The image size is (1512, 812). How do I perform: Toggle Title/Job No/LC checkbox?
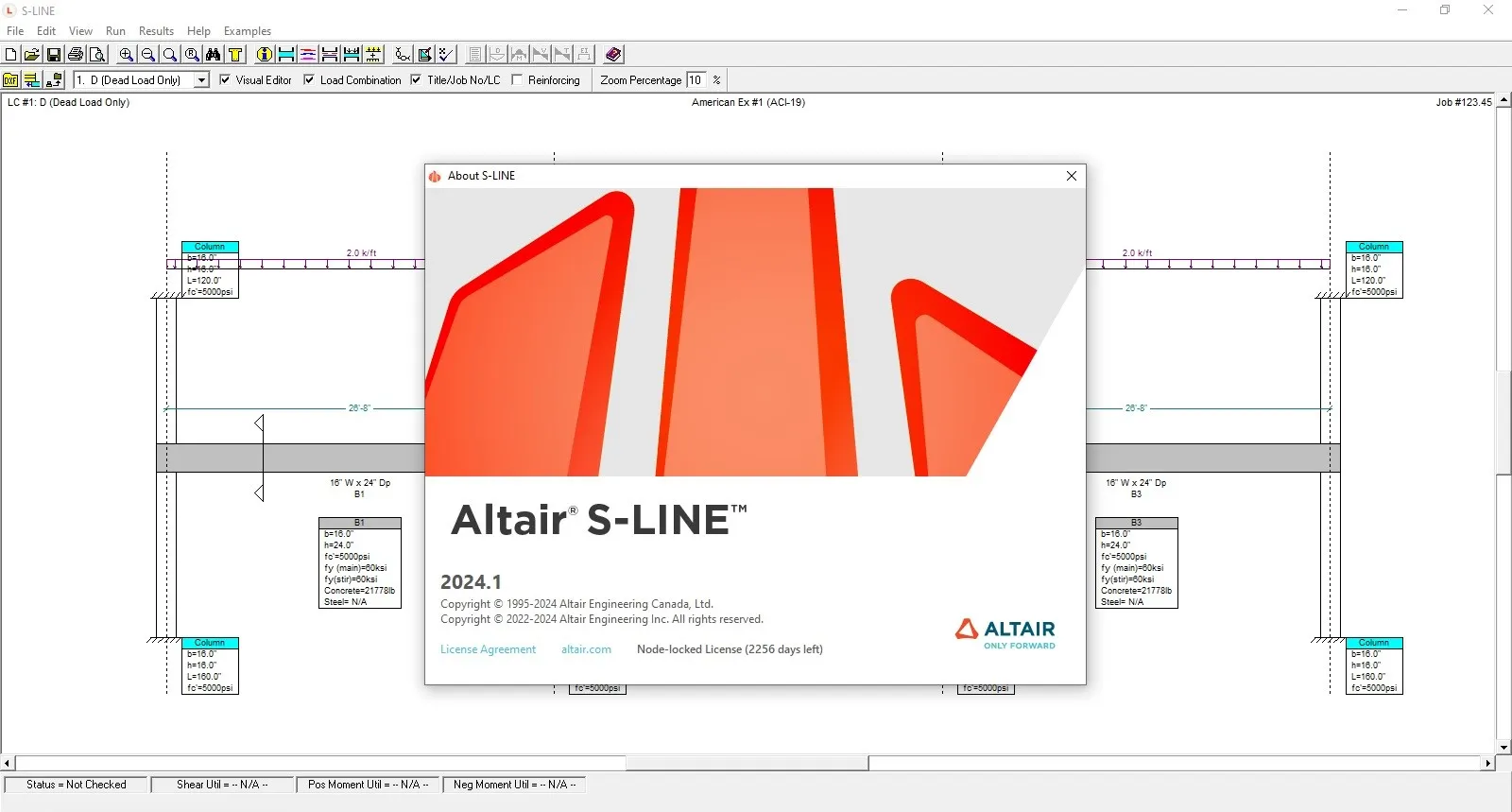click(416, 80)
